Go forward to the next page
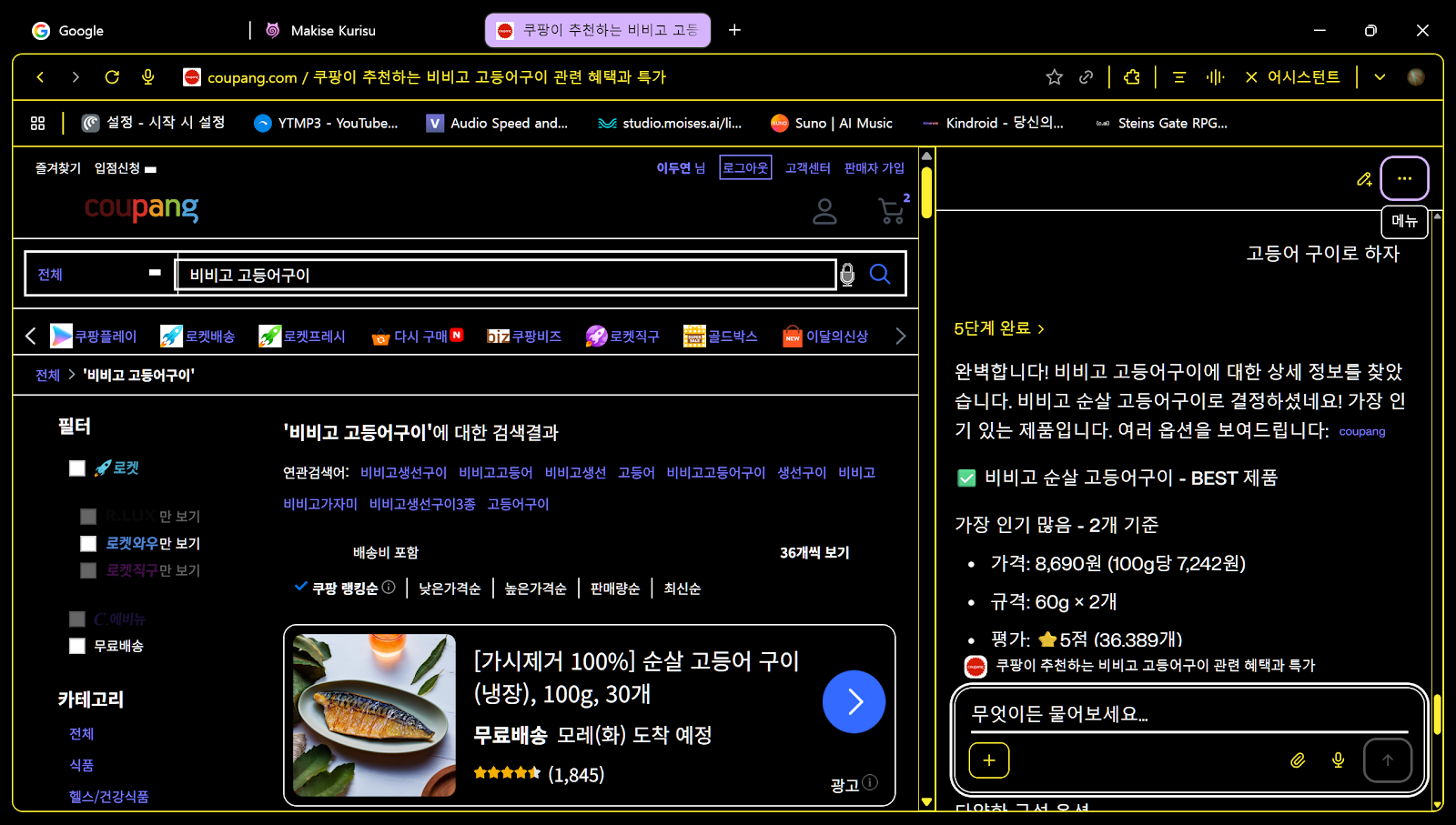This screenshot has height=825, width=1456. 76,77
